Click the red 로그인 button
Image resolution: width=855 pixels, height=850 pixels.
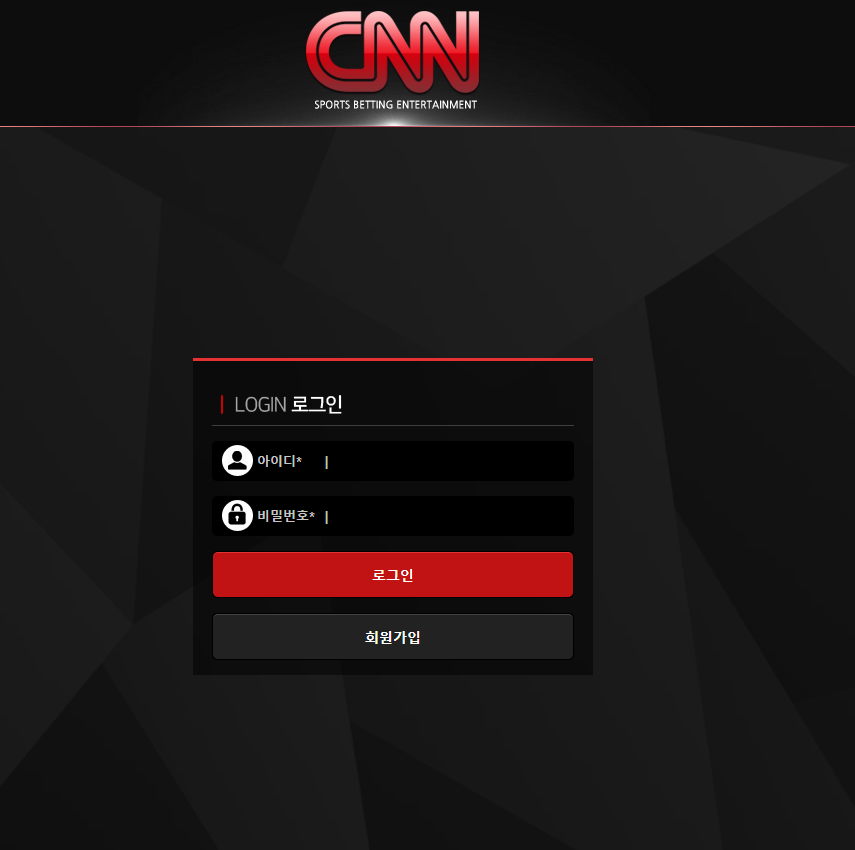pyautogui.click(x=393, y=575)
